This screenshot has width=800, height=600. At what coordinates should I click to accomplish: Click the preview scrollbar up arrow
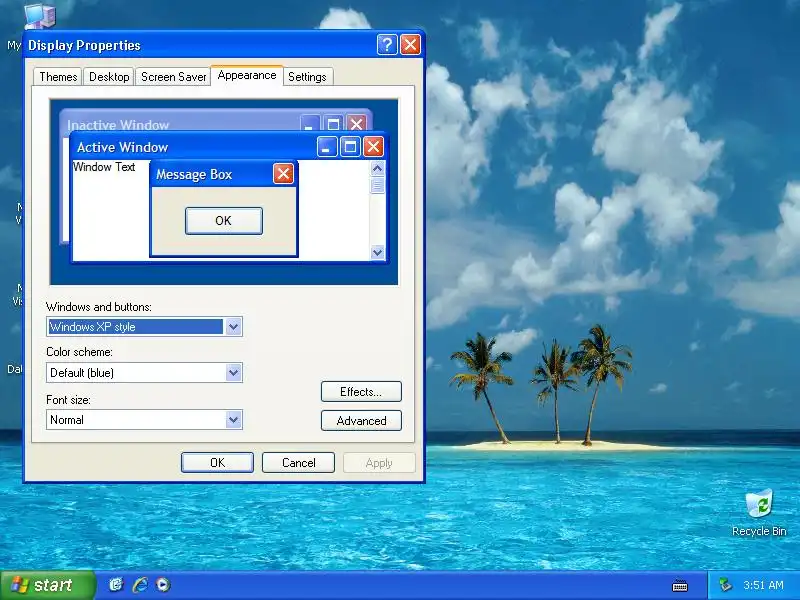click(x=378, y=168)
